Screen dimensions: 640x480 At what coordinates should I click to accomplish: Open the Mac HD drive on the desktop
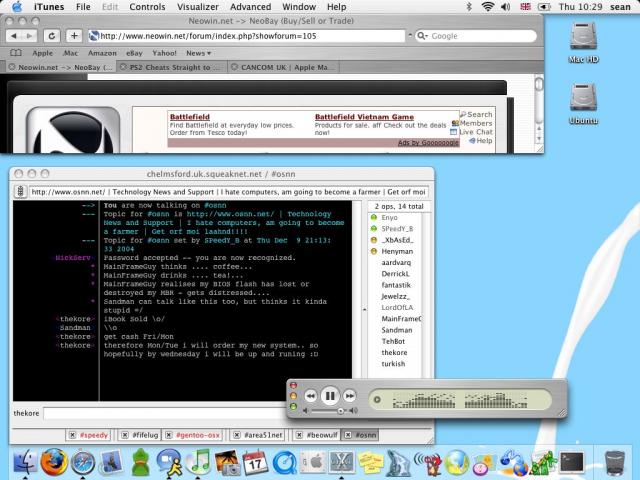click(x=583, y=43)
